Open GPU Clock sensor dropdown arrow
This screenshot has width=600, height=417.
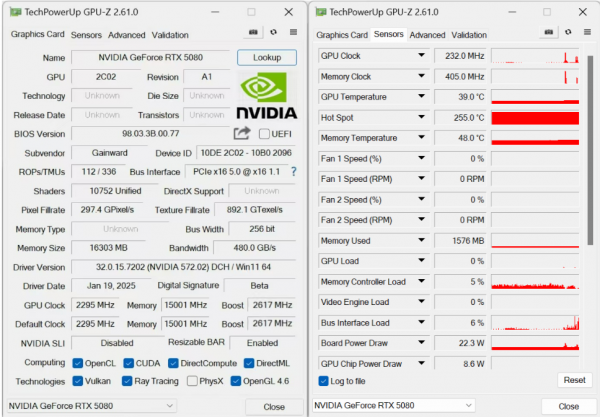(x=421, y=55)
